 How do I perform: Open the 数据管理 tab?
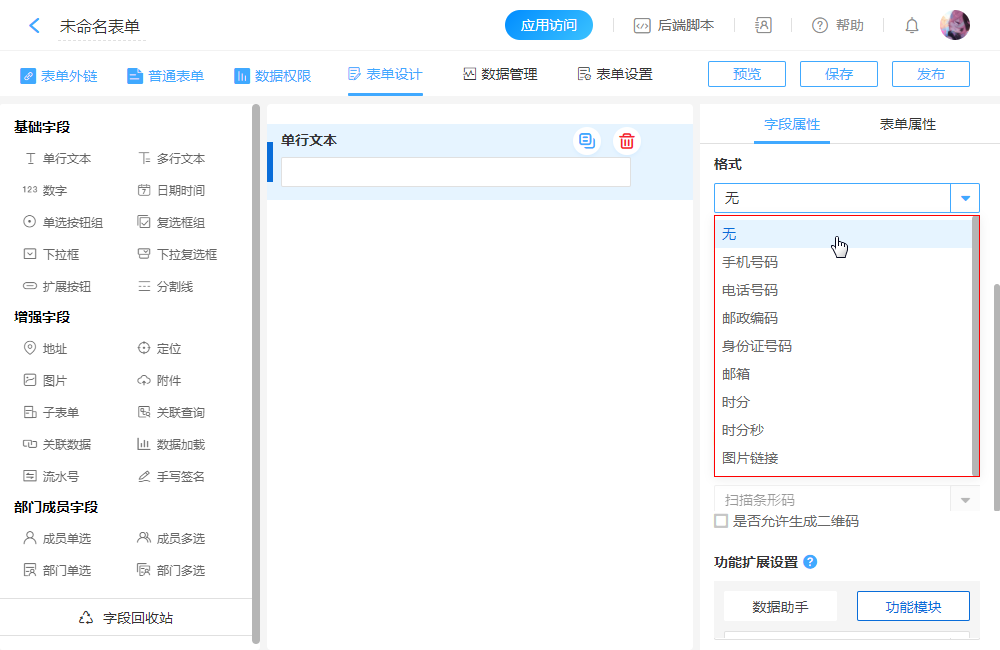point(500,74)
